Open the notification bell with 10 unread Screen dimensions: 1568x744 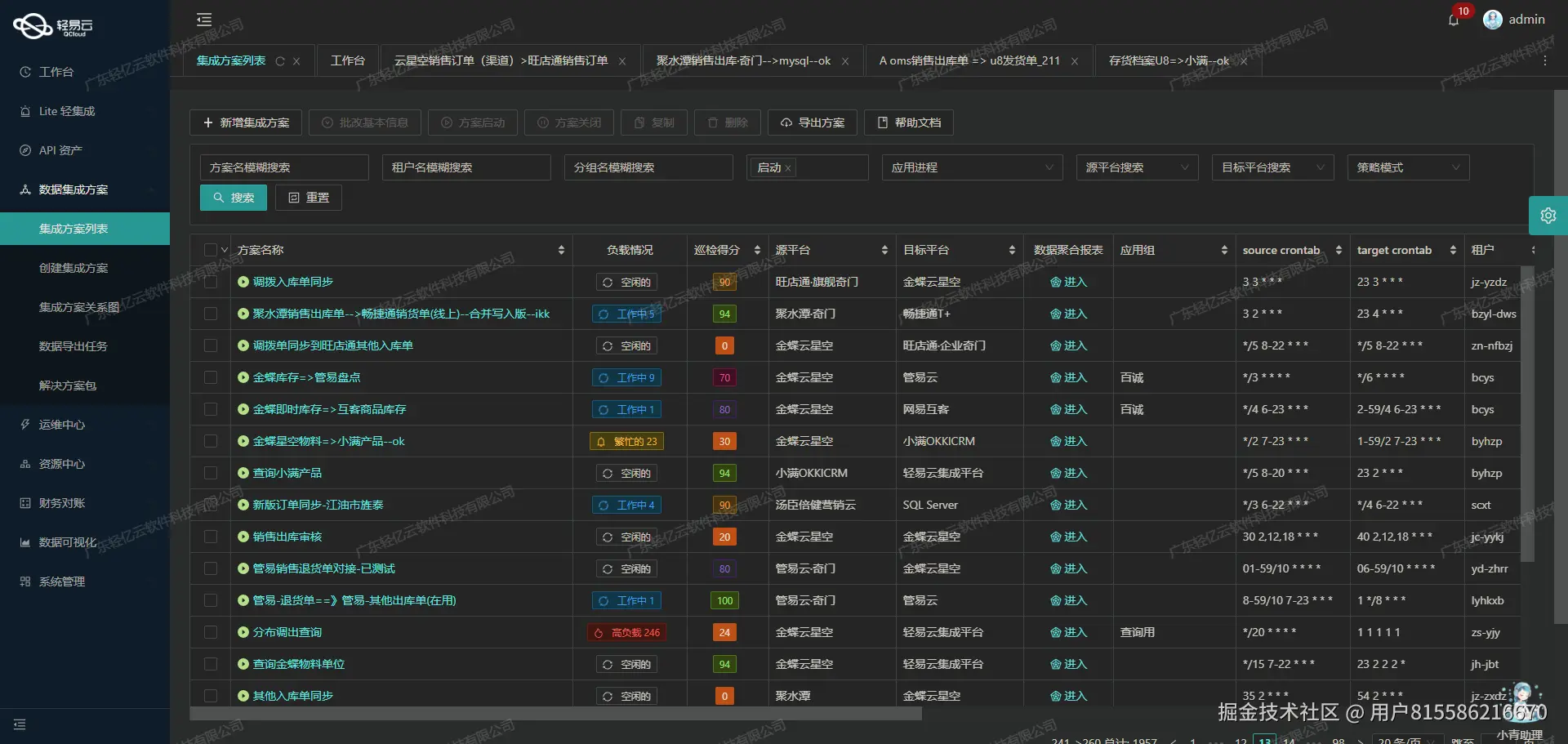pos(1454,20)
